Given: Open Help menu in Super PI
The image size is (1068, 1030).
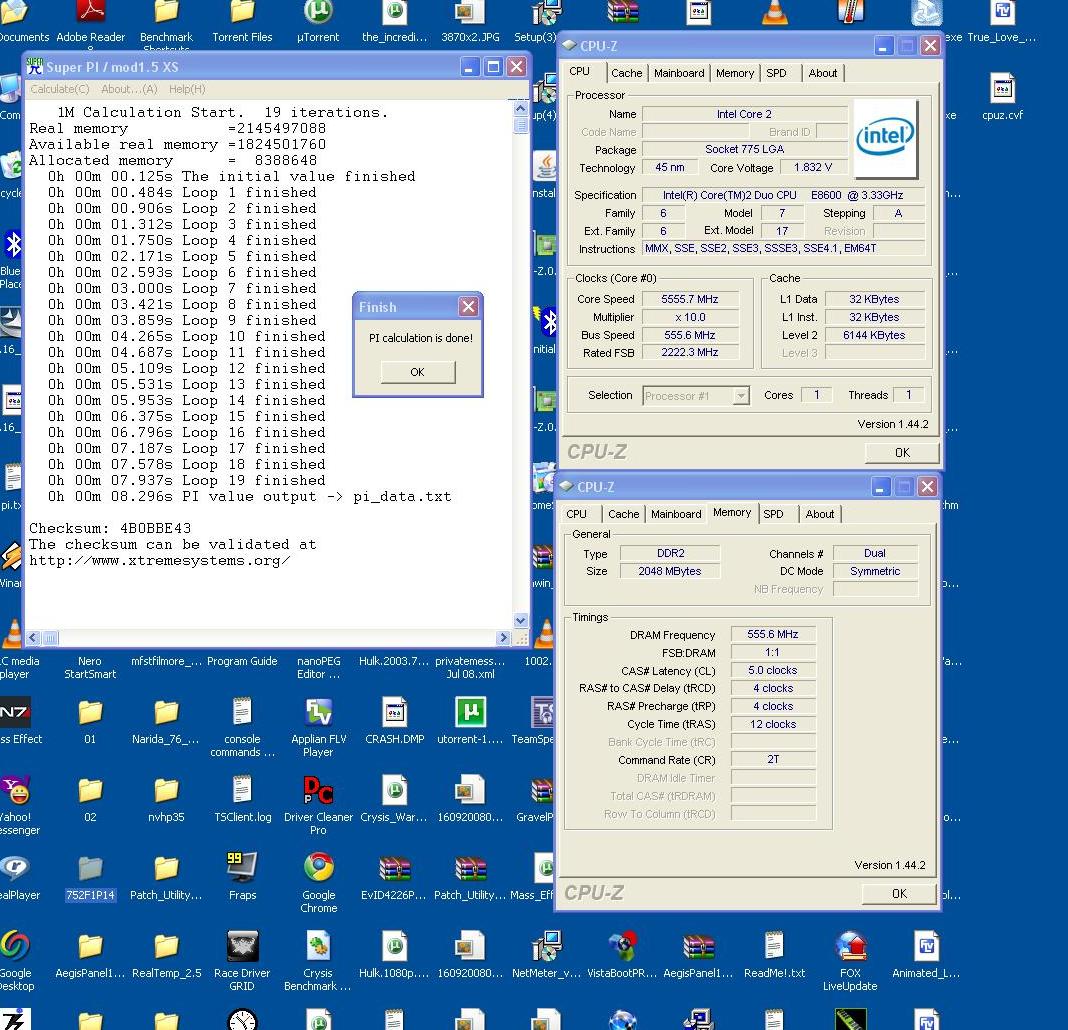Looking at the screenshot, I should tap(187, 89).
